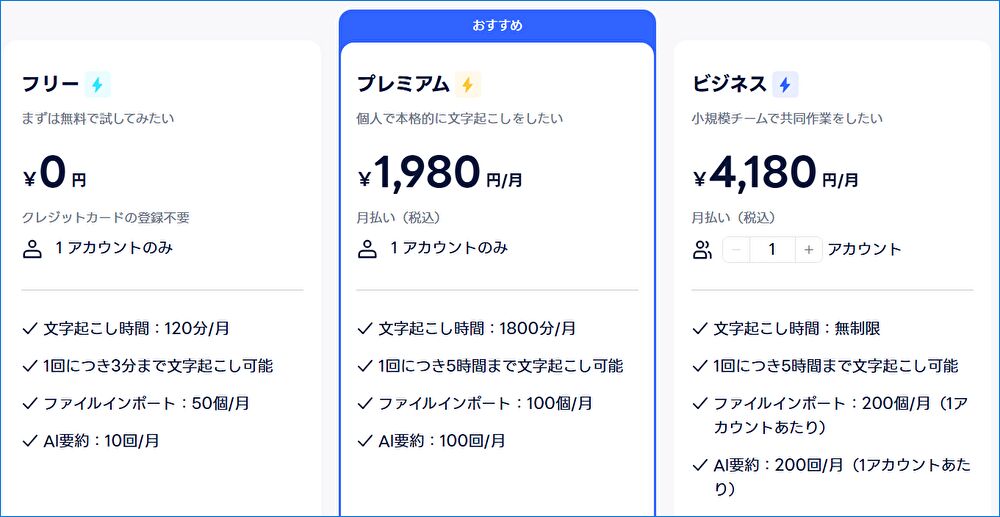The image size is (1000, 517).
Task: Click checkmark beside Premium AI要約 100回/月
Action: [364, 441]
